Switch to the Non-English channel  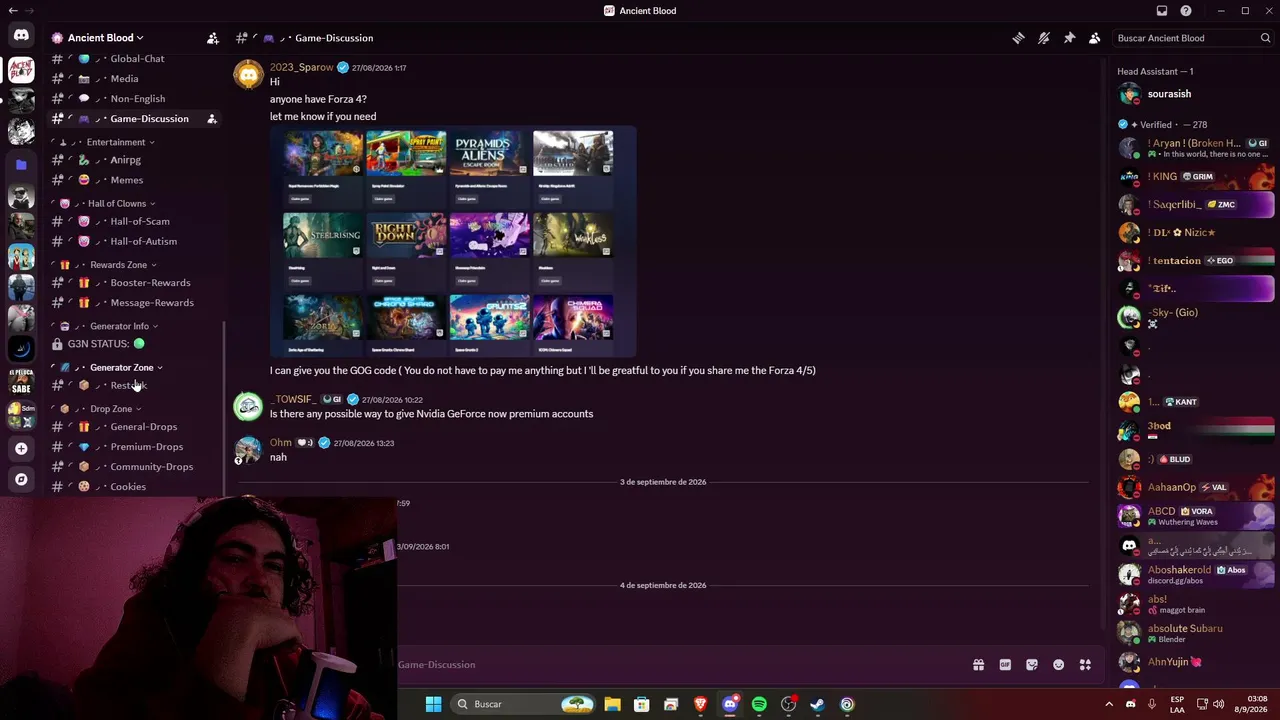point(136,99)
